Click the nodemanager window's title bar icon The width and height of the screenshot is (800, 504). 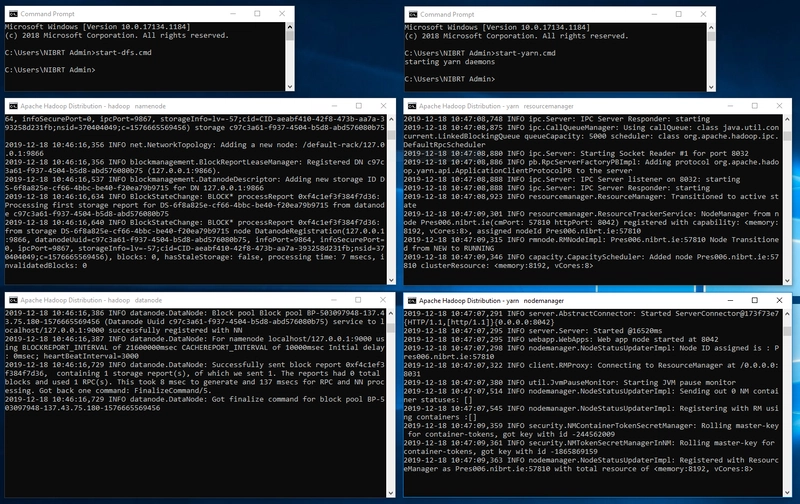pyautogui.click(x=412, y=299)
